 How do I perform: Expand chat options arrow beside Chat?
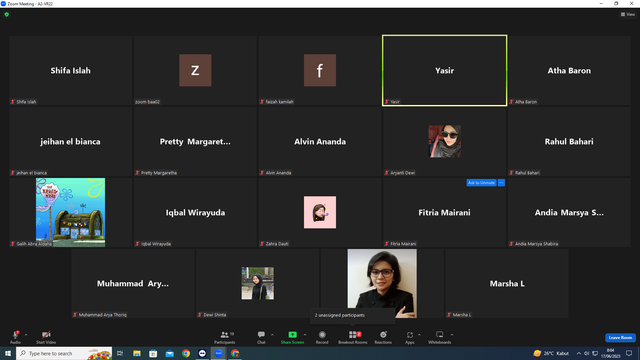272,335
